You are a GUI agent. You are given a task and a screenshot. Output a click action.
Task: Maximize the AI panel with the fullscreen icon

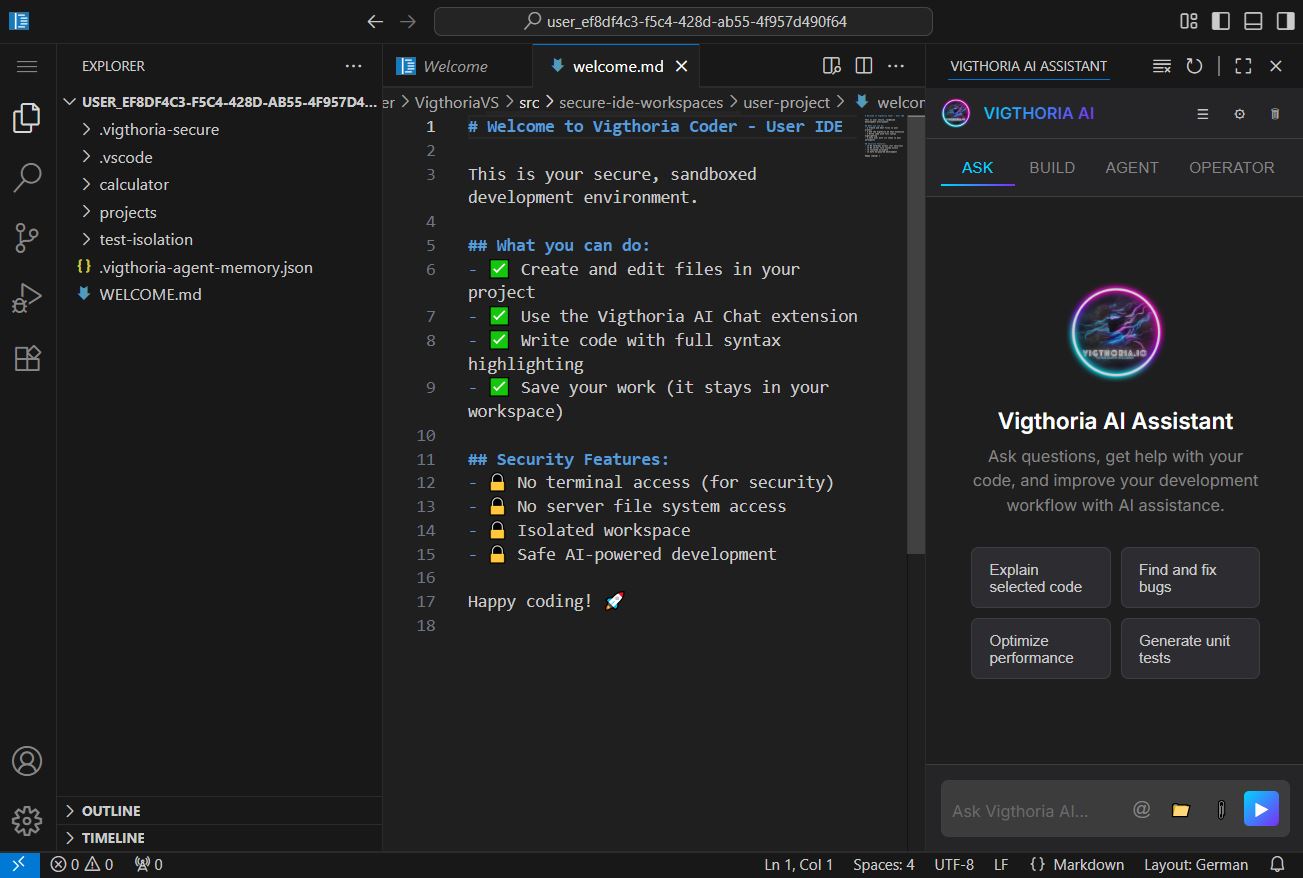coord(1242,65)
